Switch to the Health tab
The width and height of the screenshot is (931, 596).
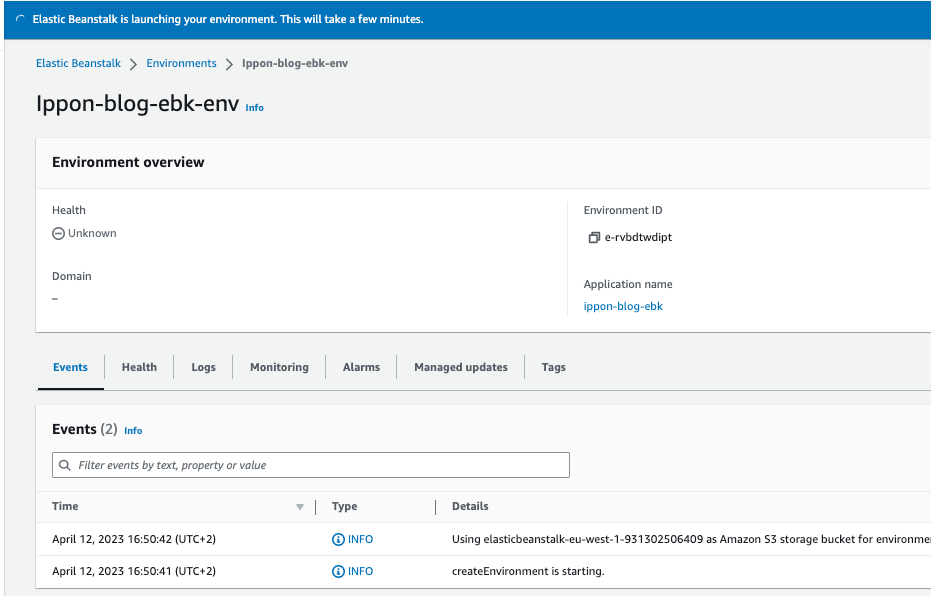click(139, 367)
